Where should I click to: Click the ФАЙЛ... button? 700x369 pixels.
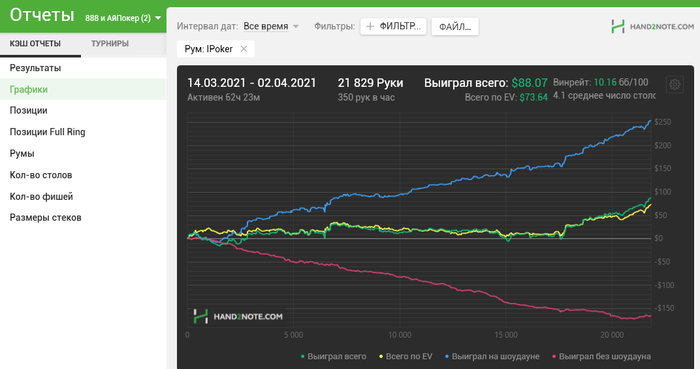point(455,27)
